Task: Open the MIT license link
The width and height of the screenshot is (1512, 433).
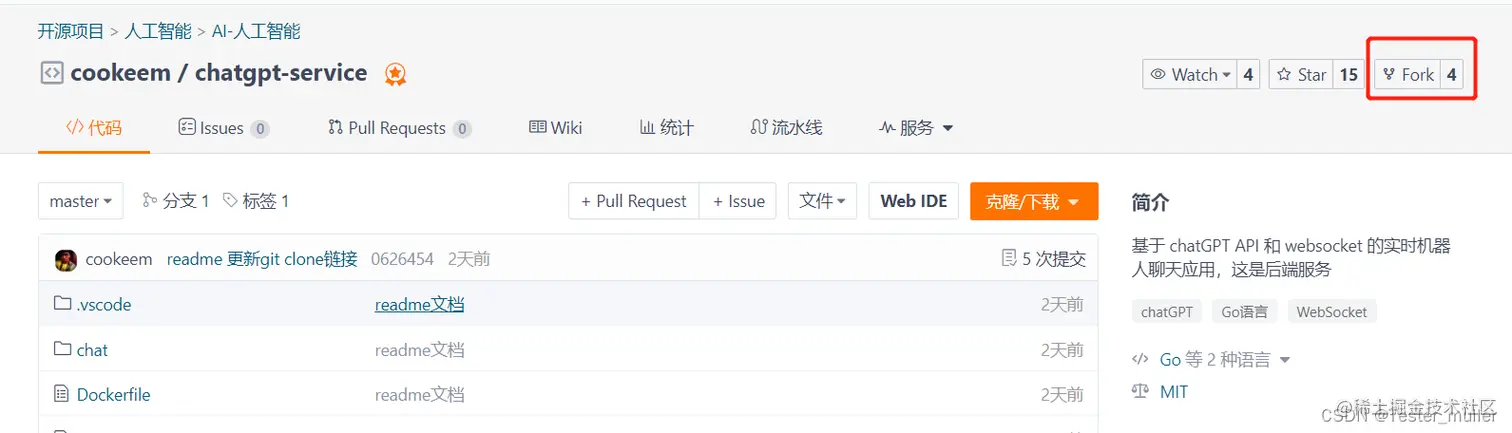Action: pos(1174,392)
